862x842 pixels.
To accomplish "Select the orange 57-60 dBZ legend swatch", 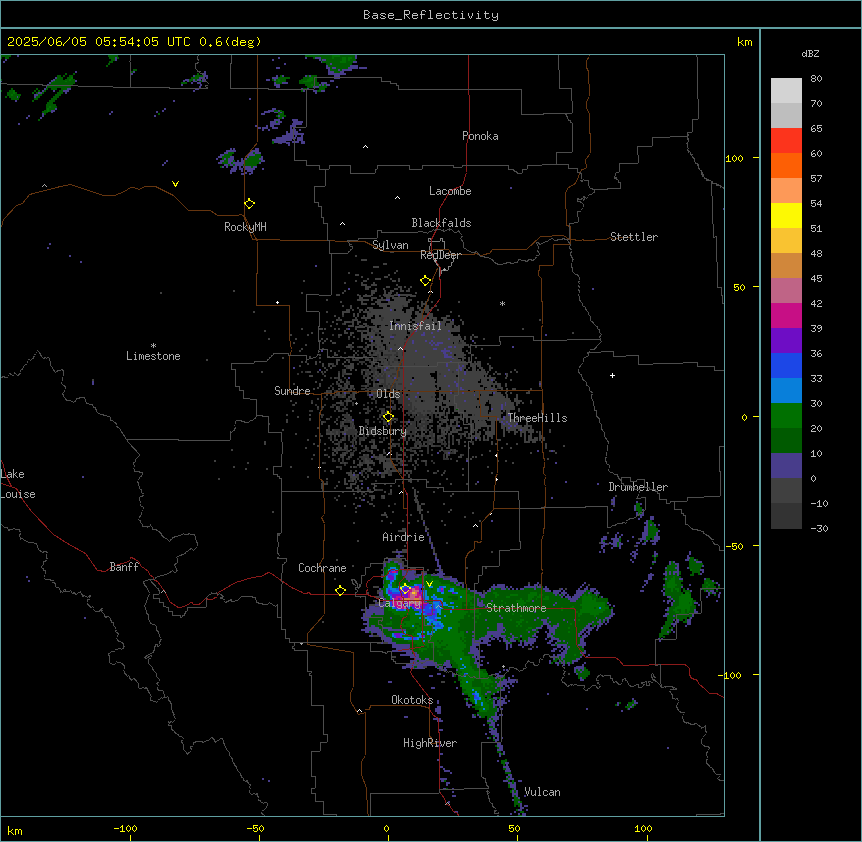I will pyautogui.click(x=786, y=165).
